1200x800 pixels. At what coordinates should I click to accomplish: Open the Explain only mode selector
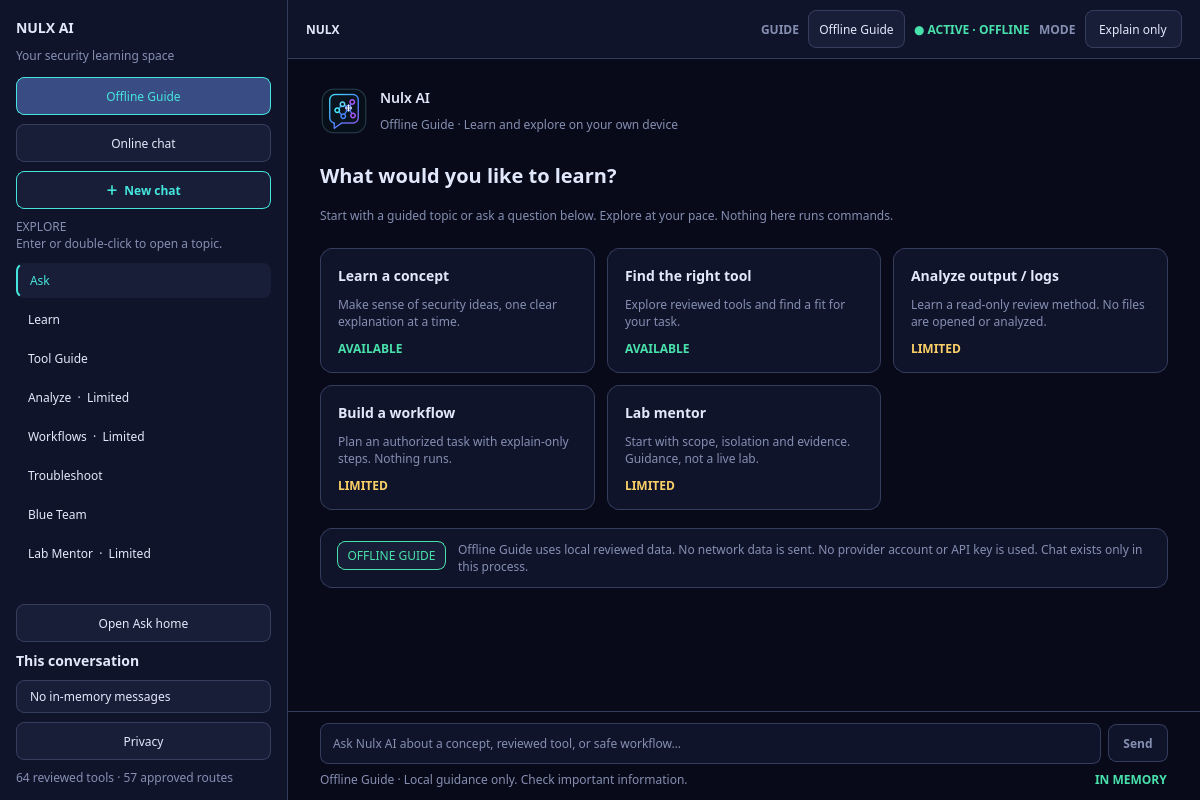(x=1133, y=29)
